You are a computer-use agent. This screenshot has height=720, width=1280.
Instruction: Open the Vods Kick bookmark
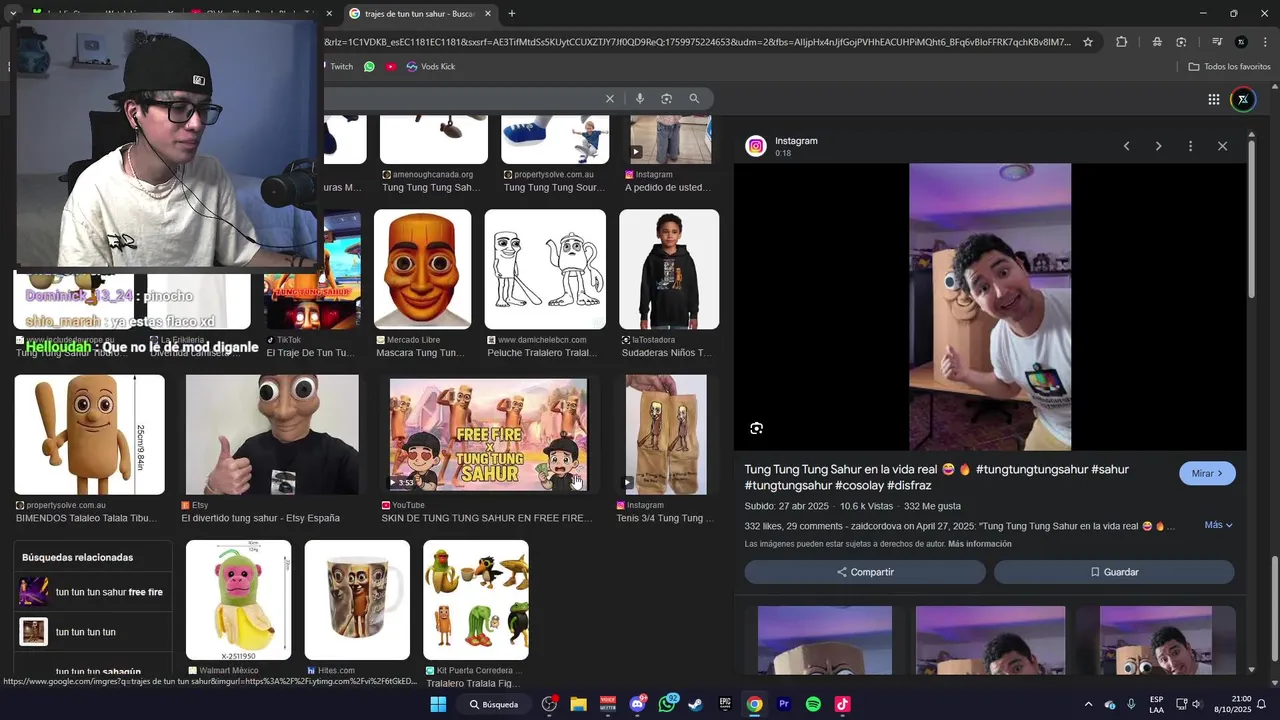pos(431,66)
